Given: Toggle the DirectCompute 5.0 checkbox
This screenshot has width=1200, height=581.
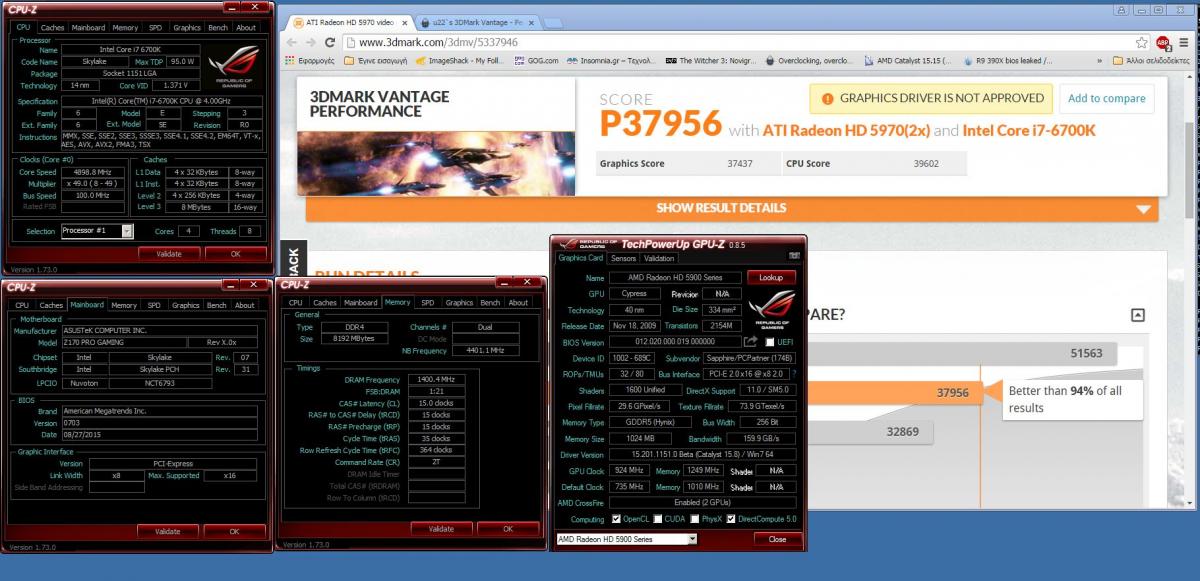Looking at the screenshot, I should pyautogui.click(x=730, y=519).
